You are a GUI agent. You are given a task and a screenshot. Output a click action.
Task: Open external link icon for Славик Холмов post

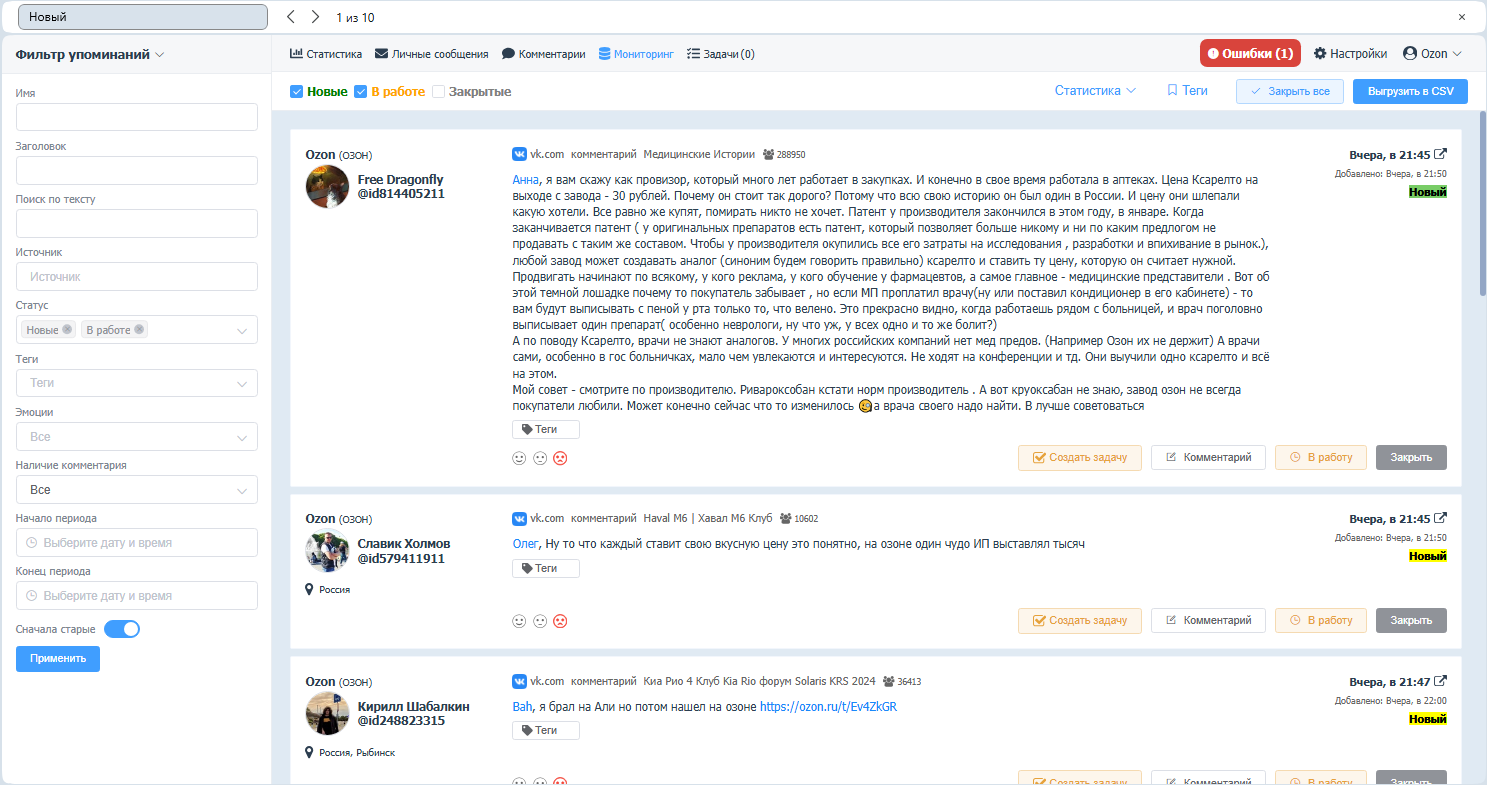click(x=1440, y=518)
